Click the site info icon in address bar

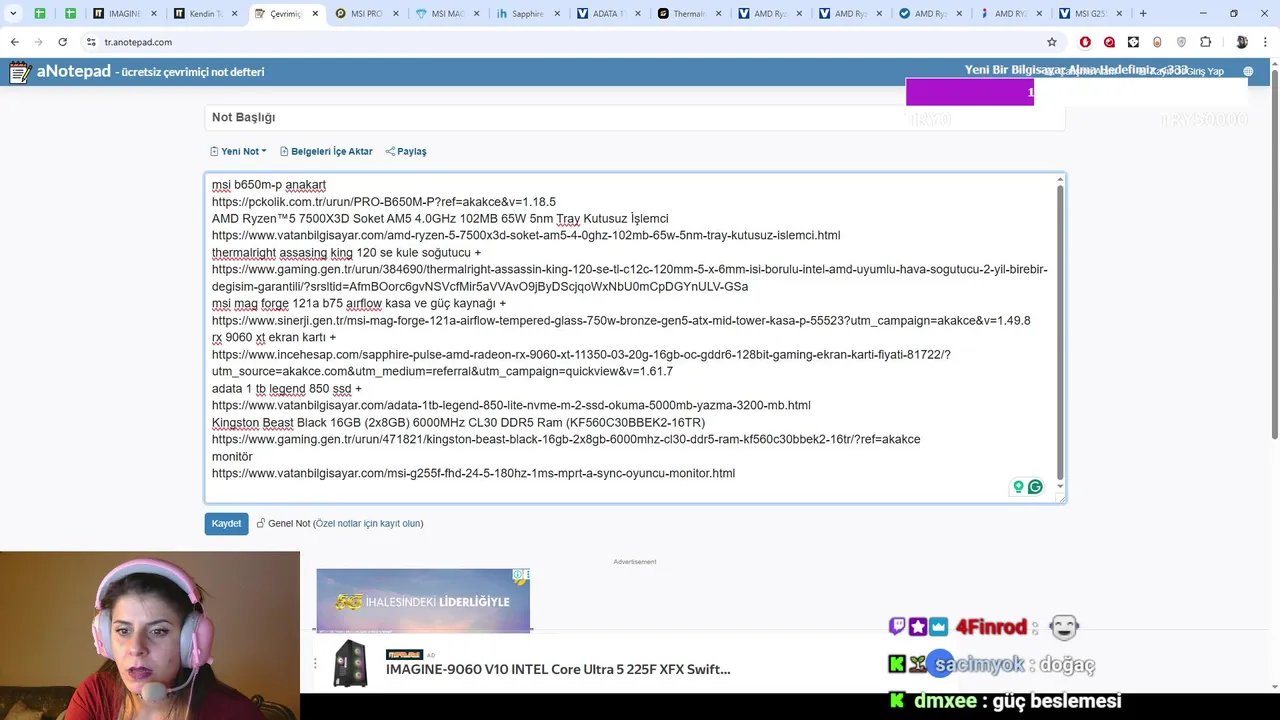[x=91, y=42]
